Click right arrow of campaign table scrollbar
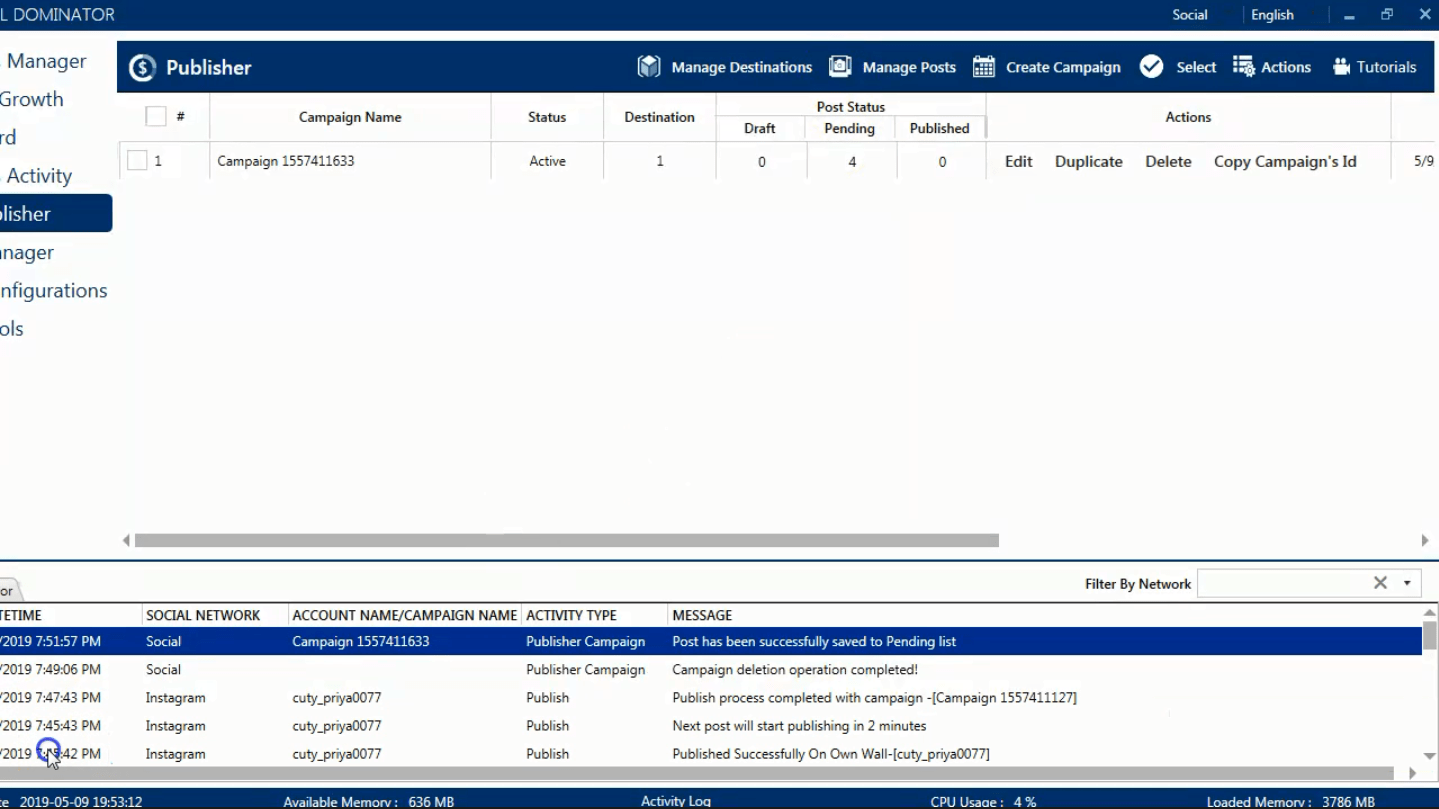 pyautogui.click(x=1424, y=540)
